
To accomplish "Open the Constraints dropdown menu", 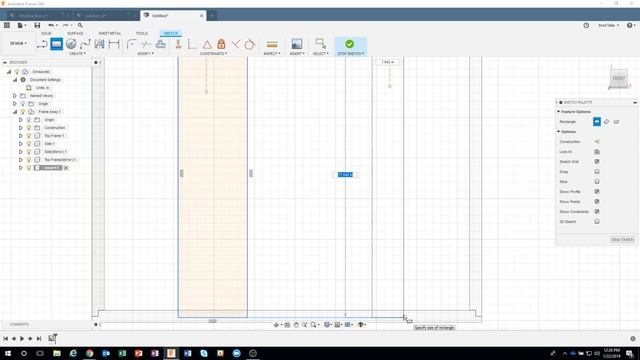I will pyautogui.click(x=213, y=53).
